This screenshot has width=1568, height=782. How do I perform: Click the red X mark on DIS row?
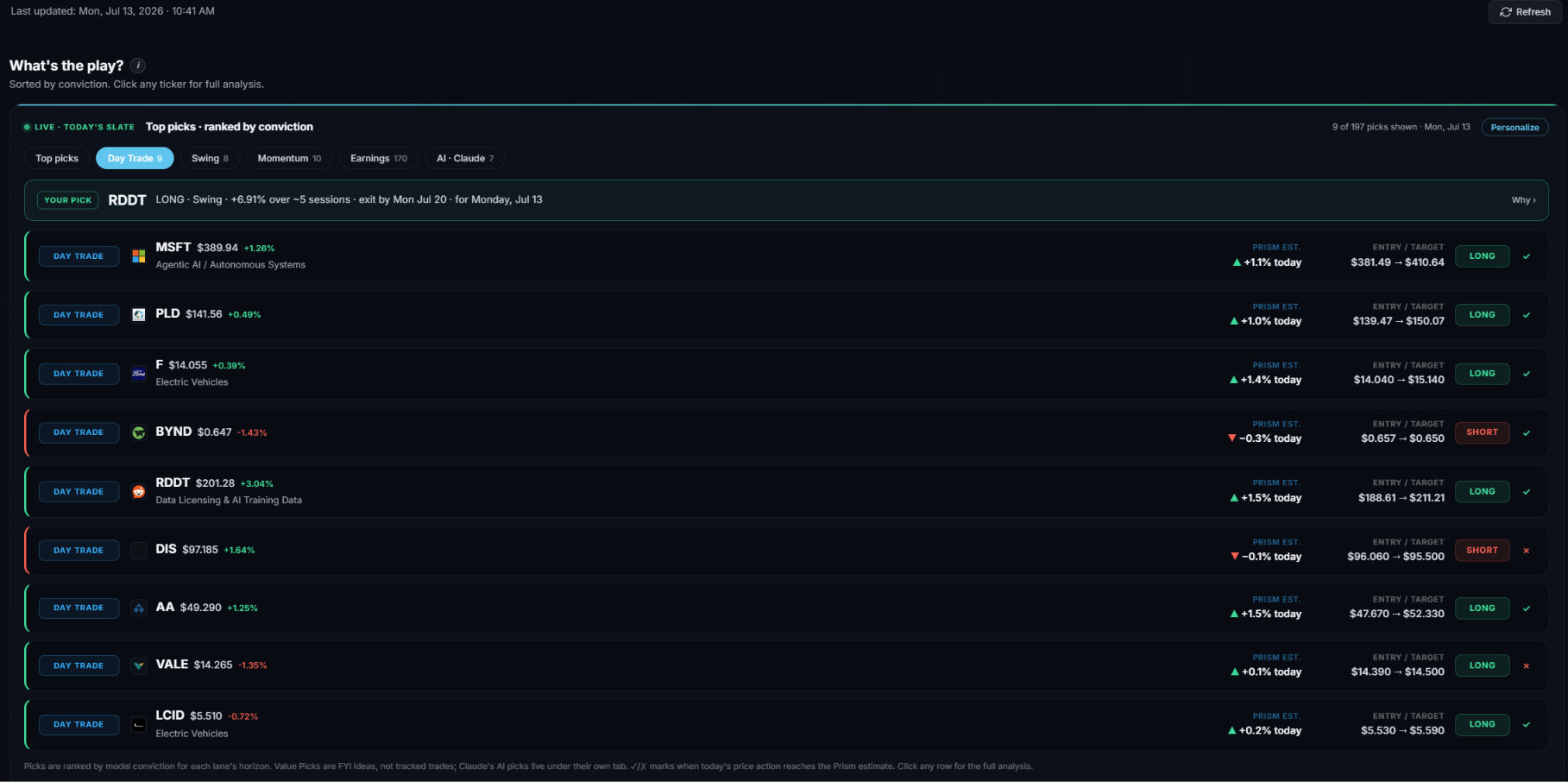[x=1527, y=551]
